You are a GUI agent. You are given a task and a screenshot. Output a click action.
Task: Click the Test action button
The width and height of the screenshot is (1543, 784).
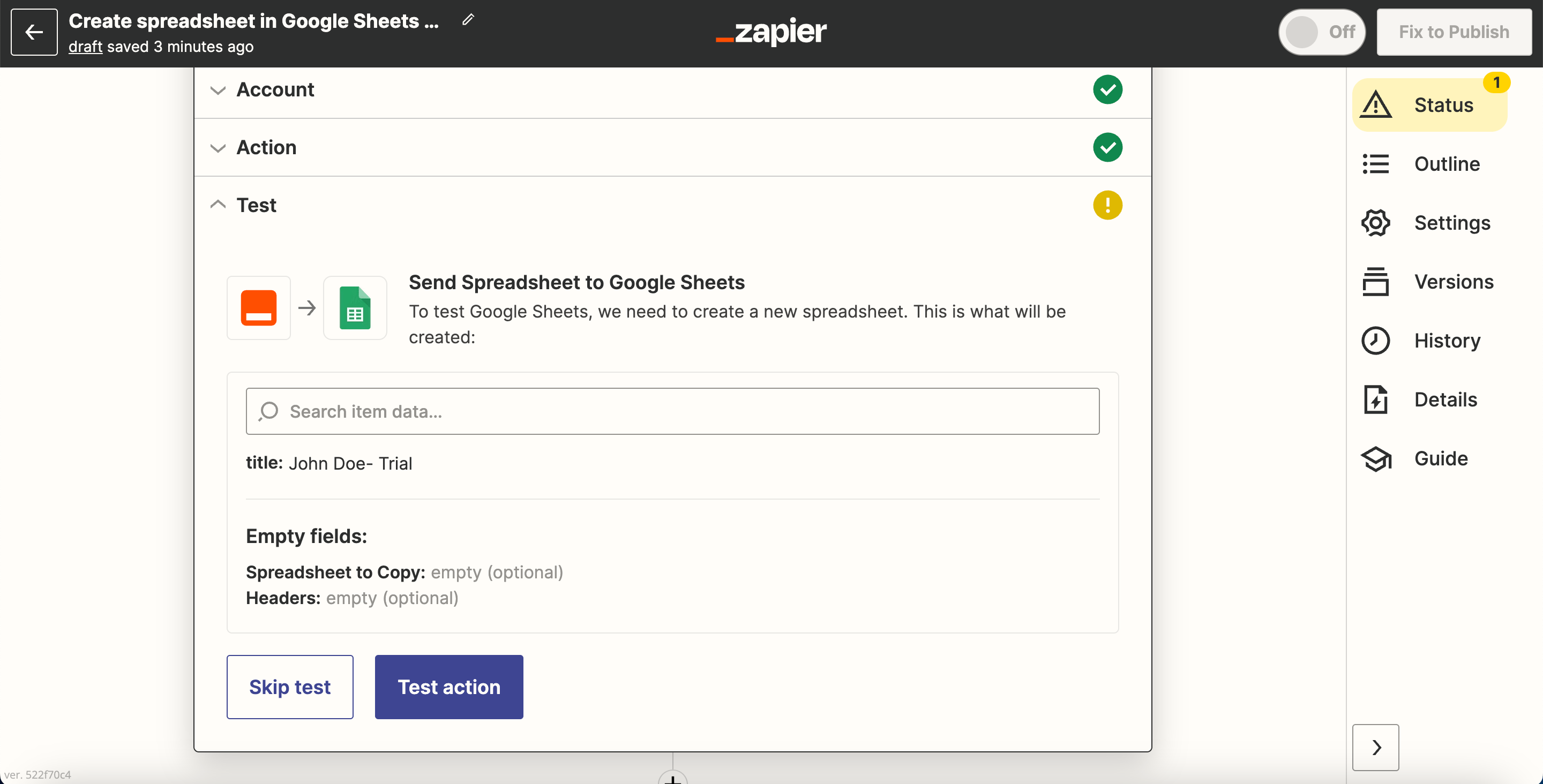[x=448, y=687]
